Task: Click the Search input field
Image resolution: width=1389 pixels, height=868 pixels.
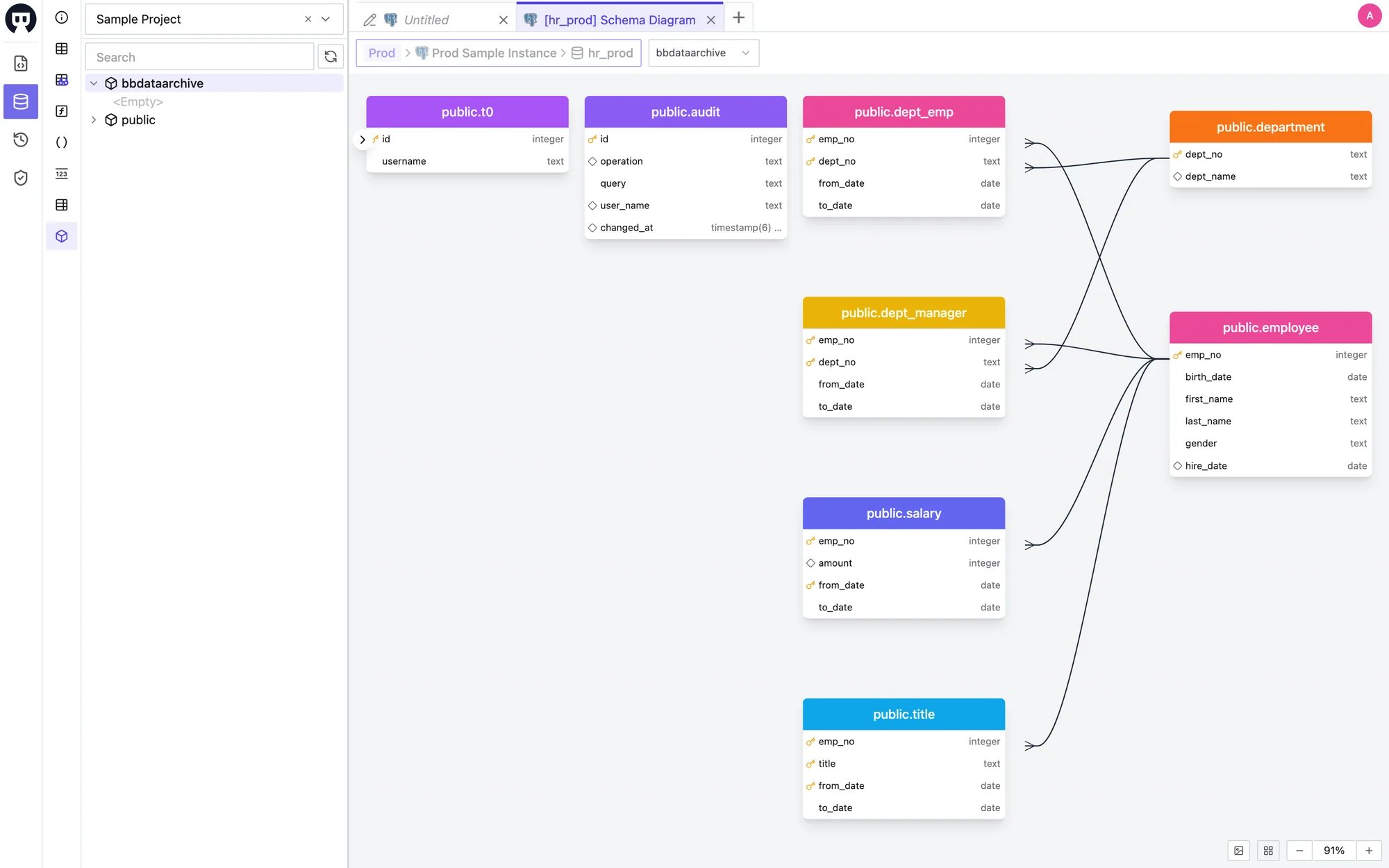Action: click(199, 57)
